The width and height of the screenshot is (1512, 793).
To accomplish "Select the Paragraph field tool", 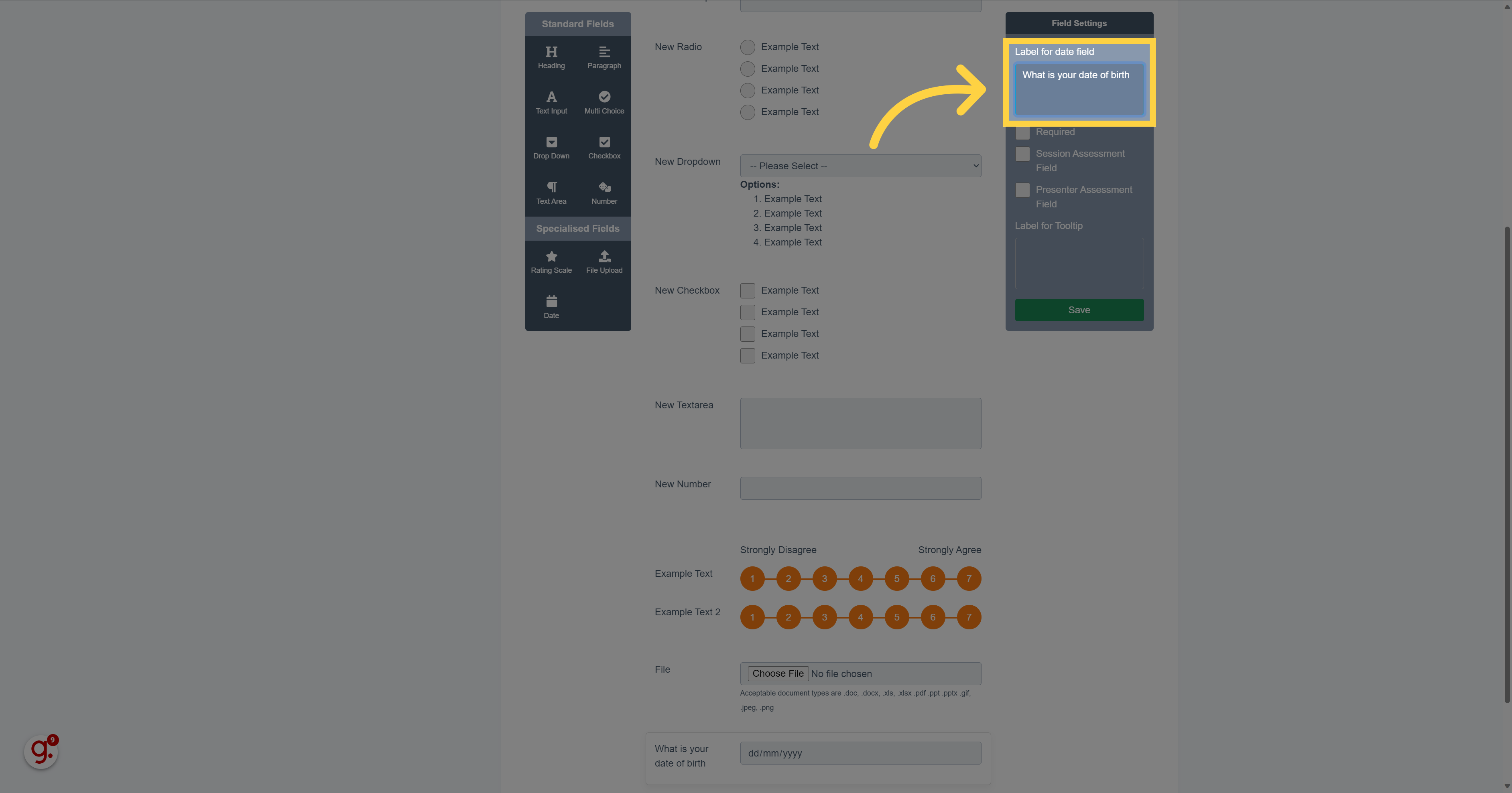I will point(604,57).
